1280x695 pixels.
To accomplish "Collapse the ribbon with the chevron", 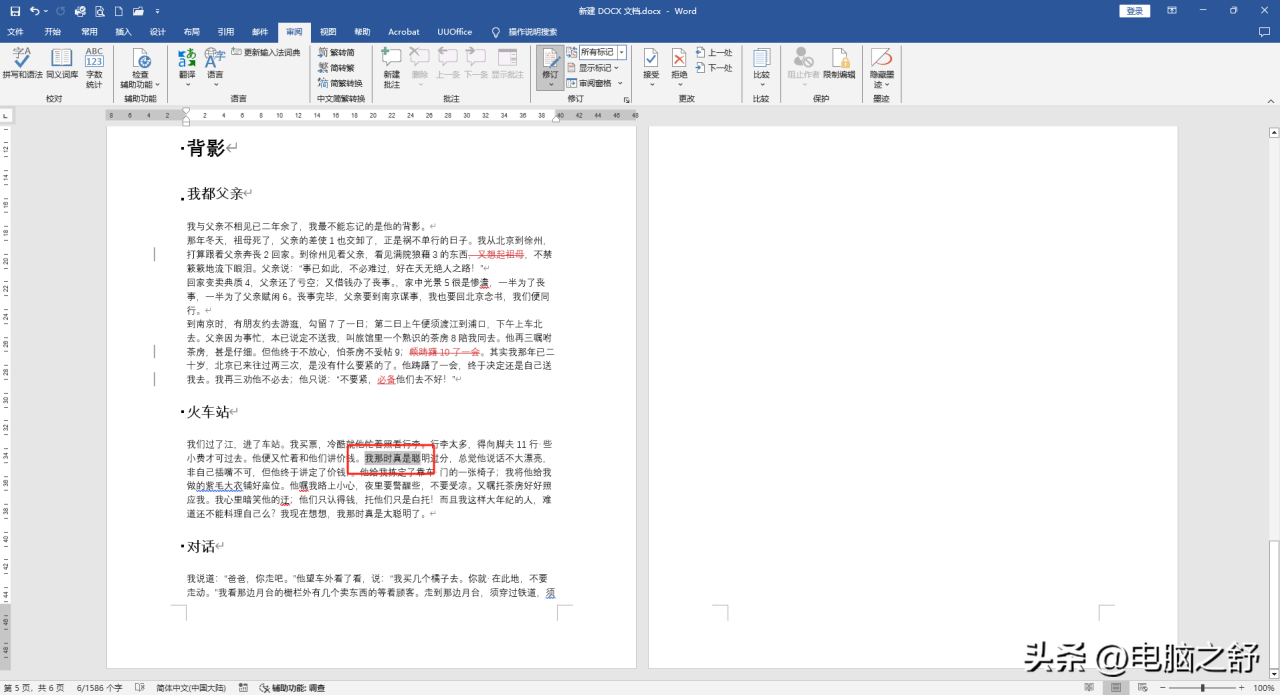I will (x=1270, y=100).
